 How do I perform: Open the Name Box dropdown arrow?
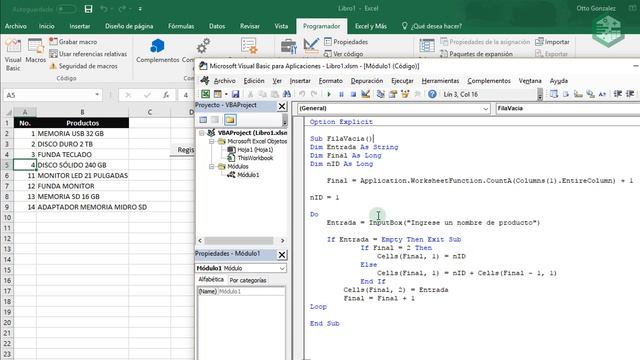[97, 95]
